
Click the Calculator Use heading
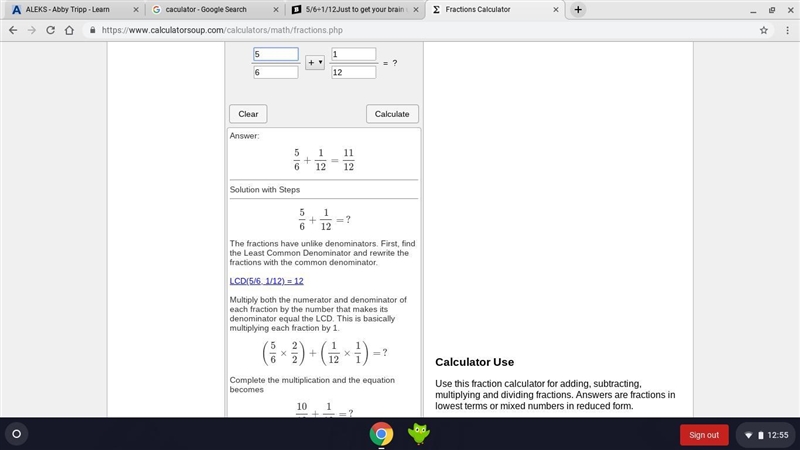point(474,362)
